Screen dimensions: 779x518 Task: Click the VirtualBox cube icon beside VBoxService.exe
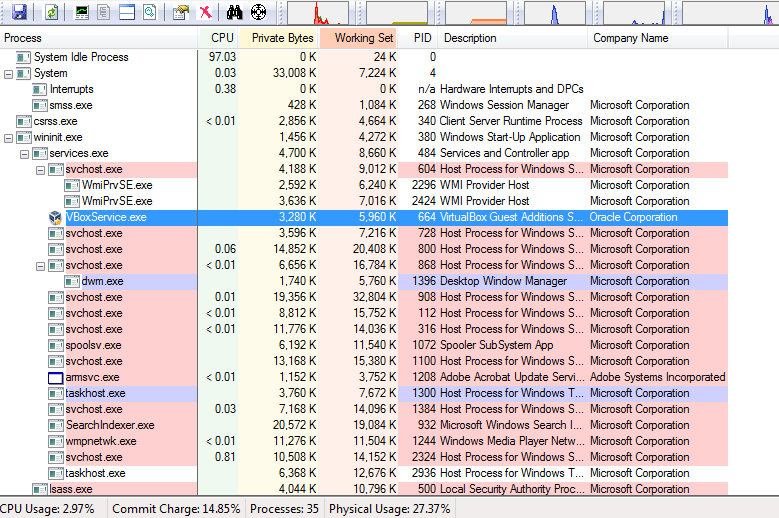click(x=56, y=217)
